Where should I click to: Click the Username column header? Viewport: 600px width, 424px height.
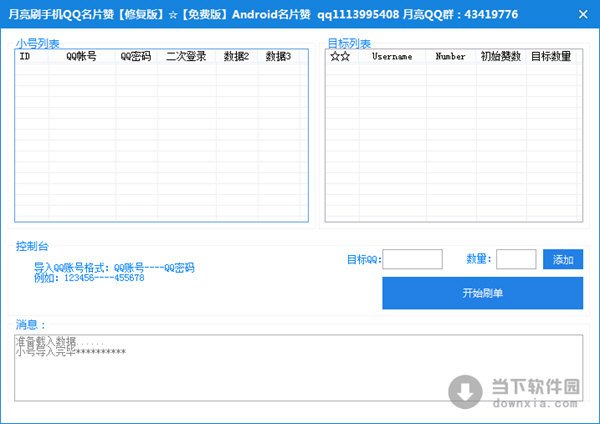(393, 56)
